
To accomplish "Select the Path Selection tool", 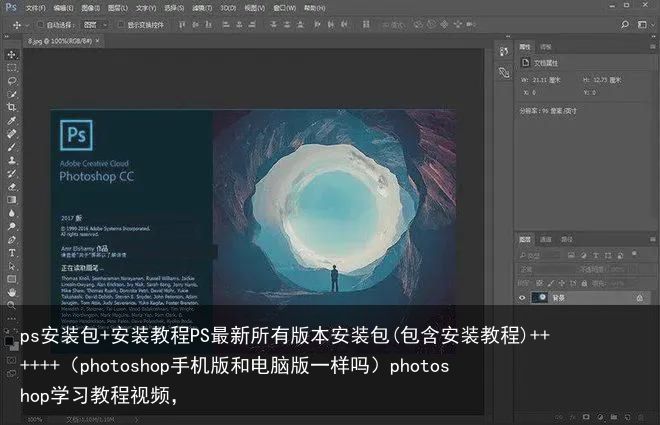I will click(x=12, y=266).
